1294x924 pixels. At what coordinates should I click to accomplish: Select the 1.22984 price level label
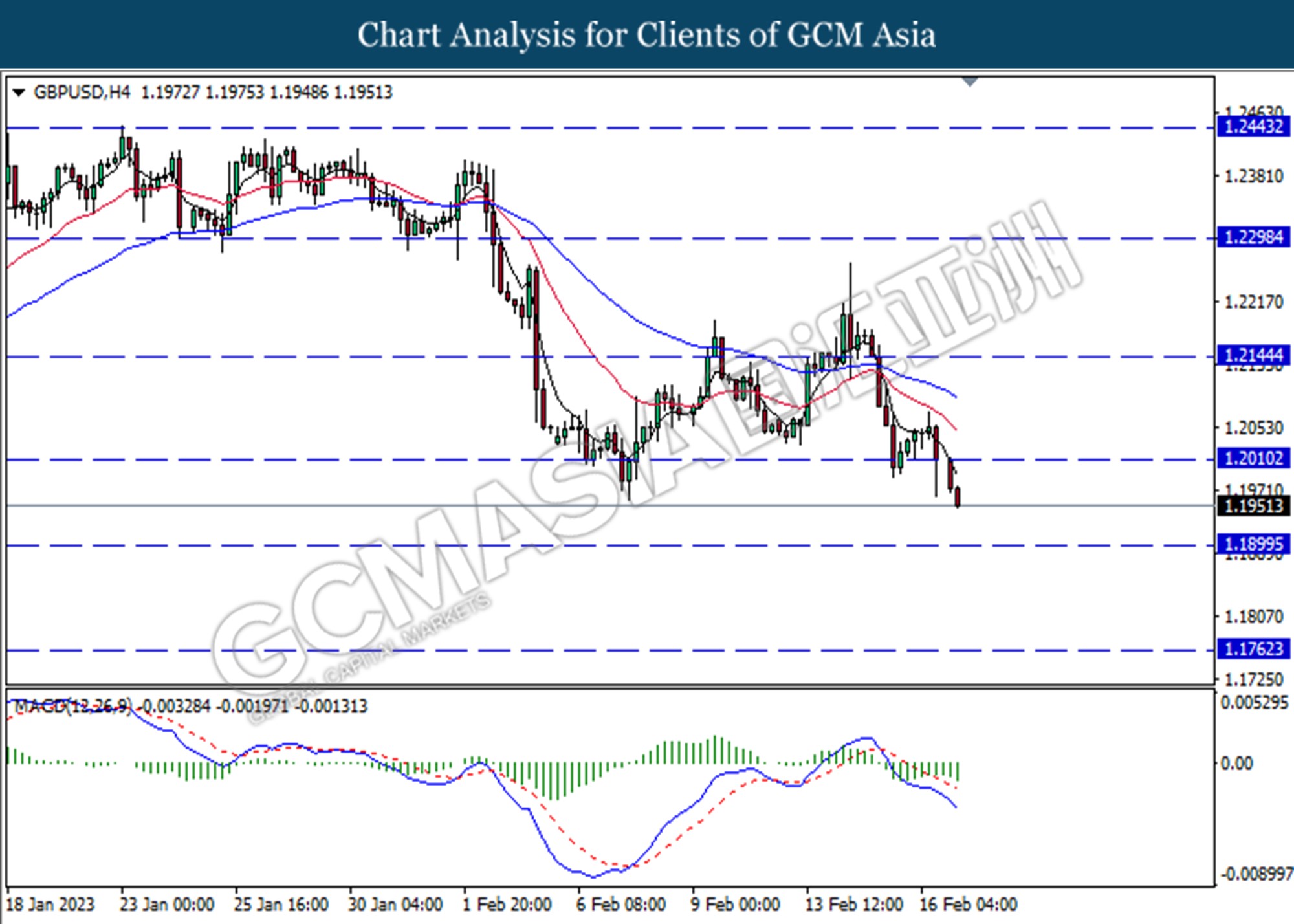(x=1254, y=237)
